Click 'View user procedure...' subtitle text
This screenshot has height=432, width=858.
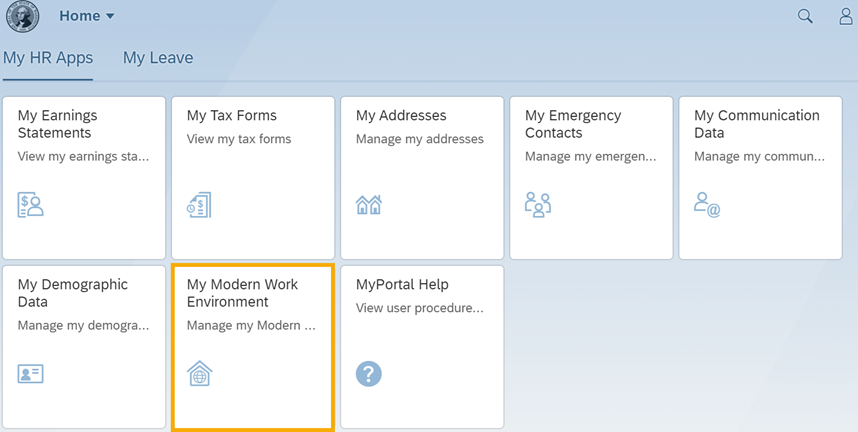point(419,309)
